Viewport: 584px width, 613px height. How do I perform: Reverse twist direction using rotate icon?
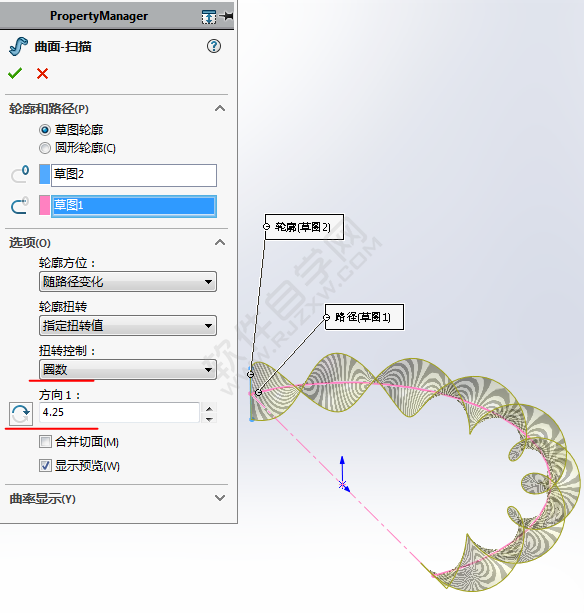coord(21,414)
